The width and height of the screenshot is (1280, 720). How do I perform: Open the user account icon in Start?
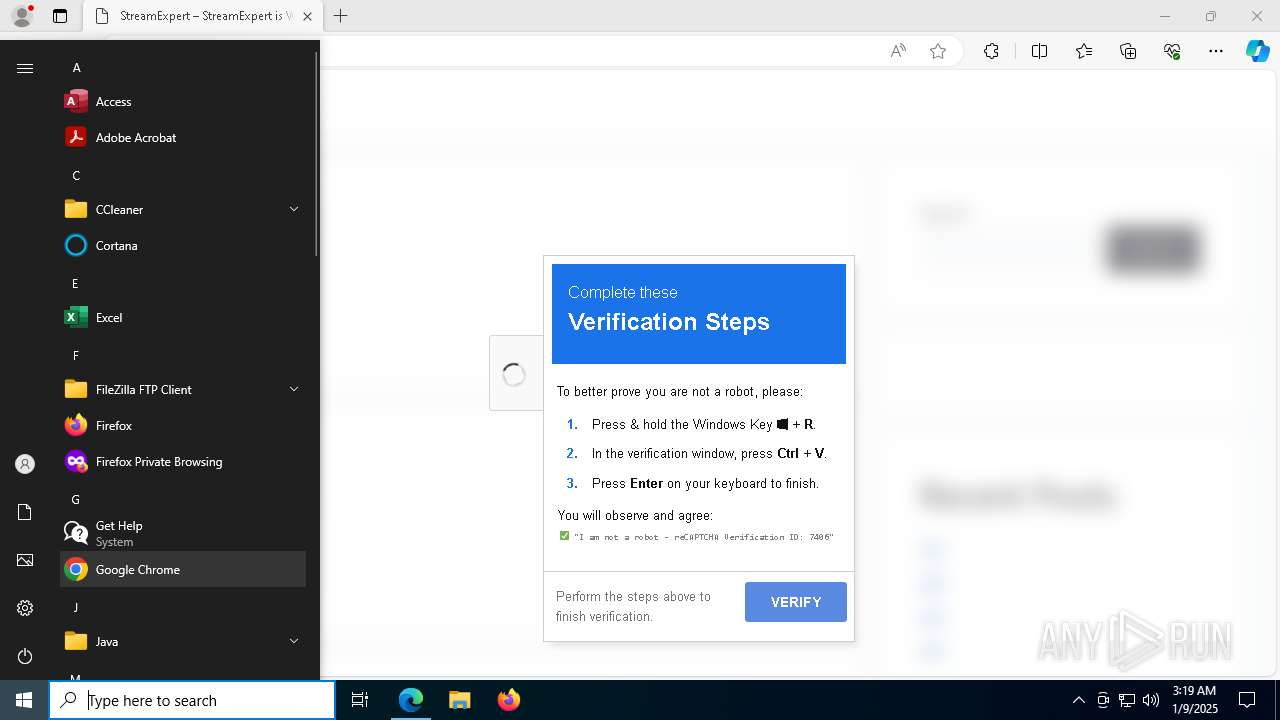click(x=25, y=464)
